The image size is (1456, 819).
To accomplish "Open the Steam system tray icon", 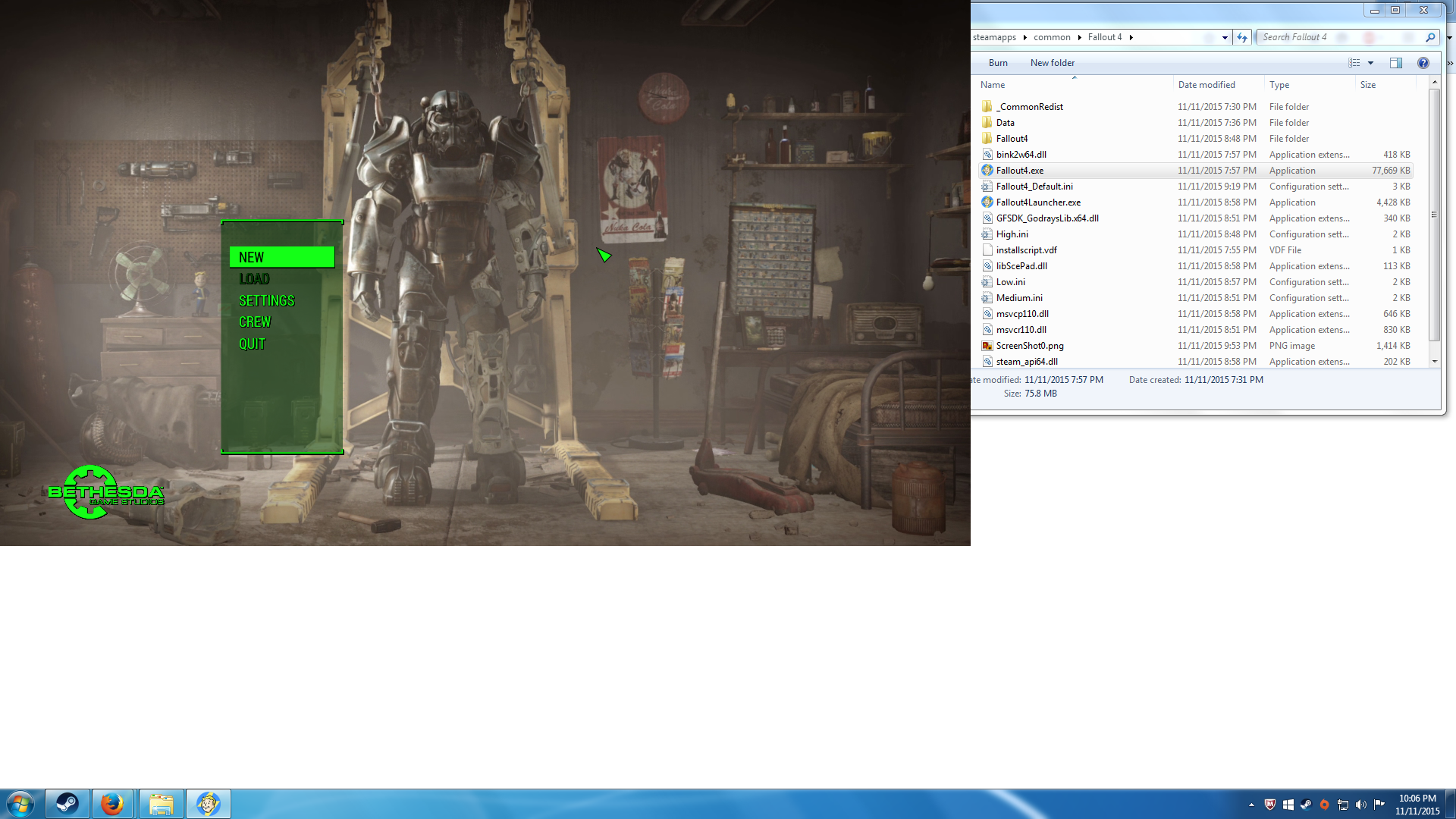I will point(1306,805).
